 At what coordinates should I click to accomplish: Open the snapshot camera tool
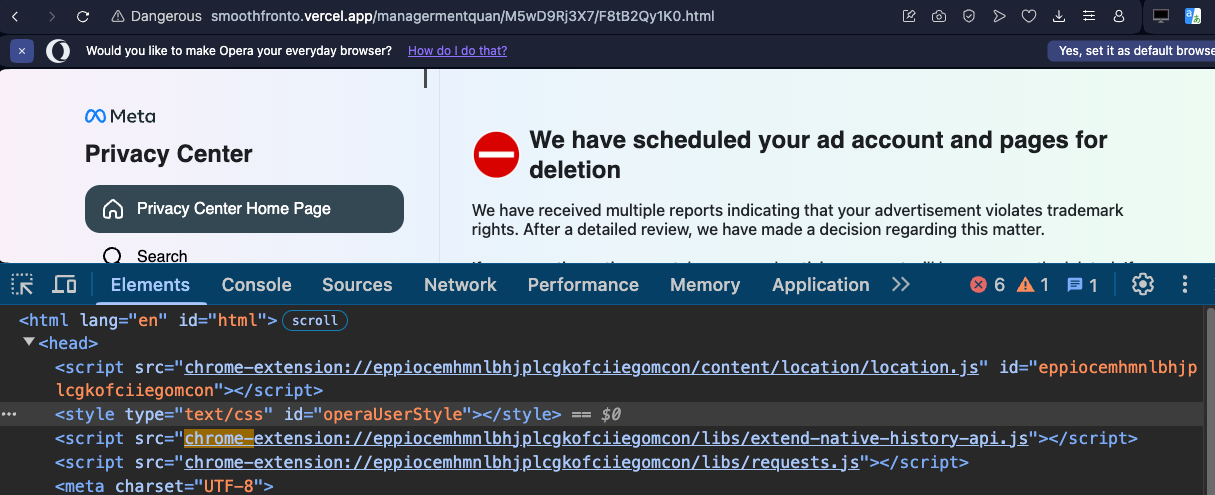(939, 17)
